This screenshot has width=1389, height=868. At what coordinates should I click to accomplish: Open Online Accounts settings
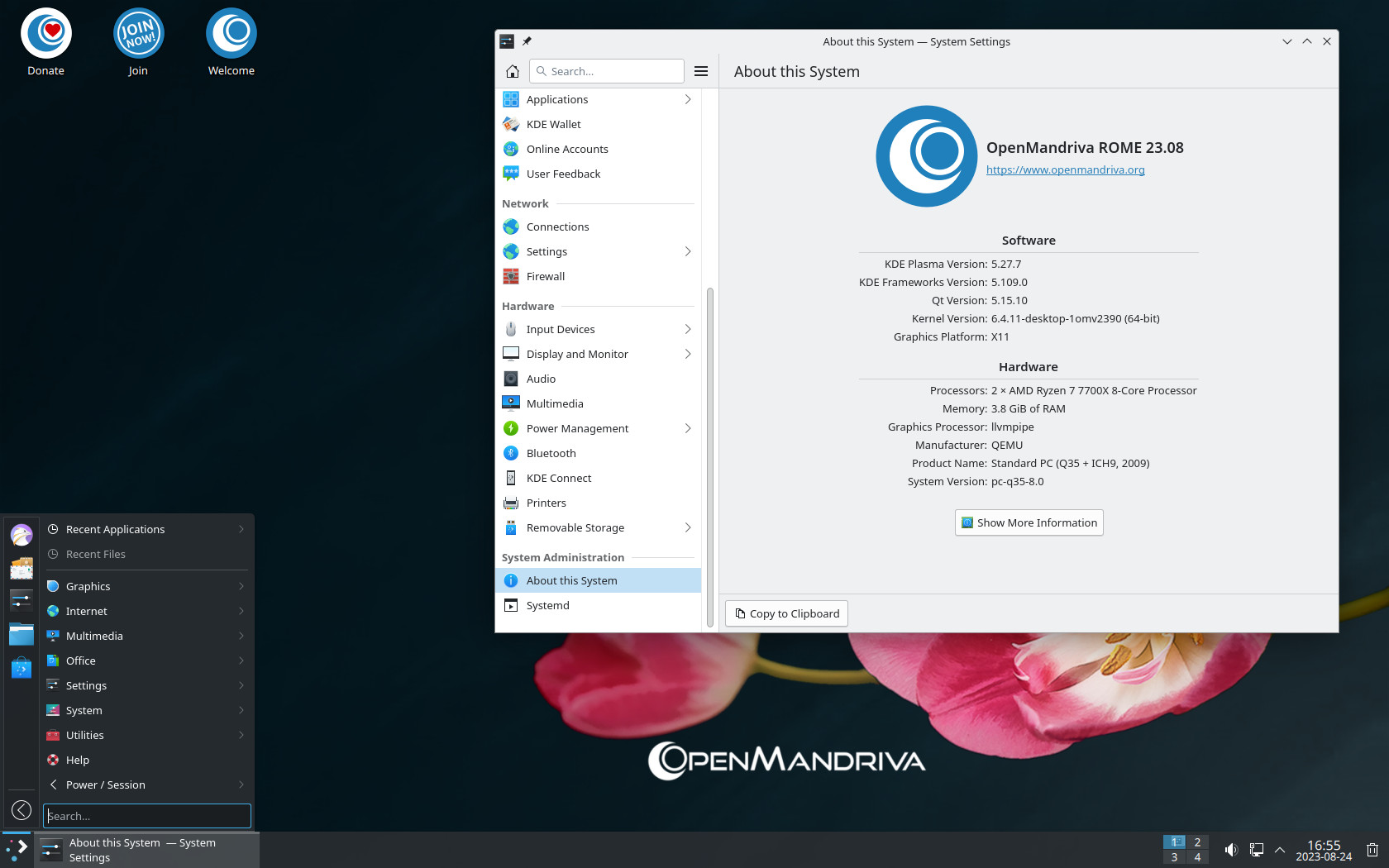(x=598, y=149)
